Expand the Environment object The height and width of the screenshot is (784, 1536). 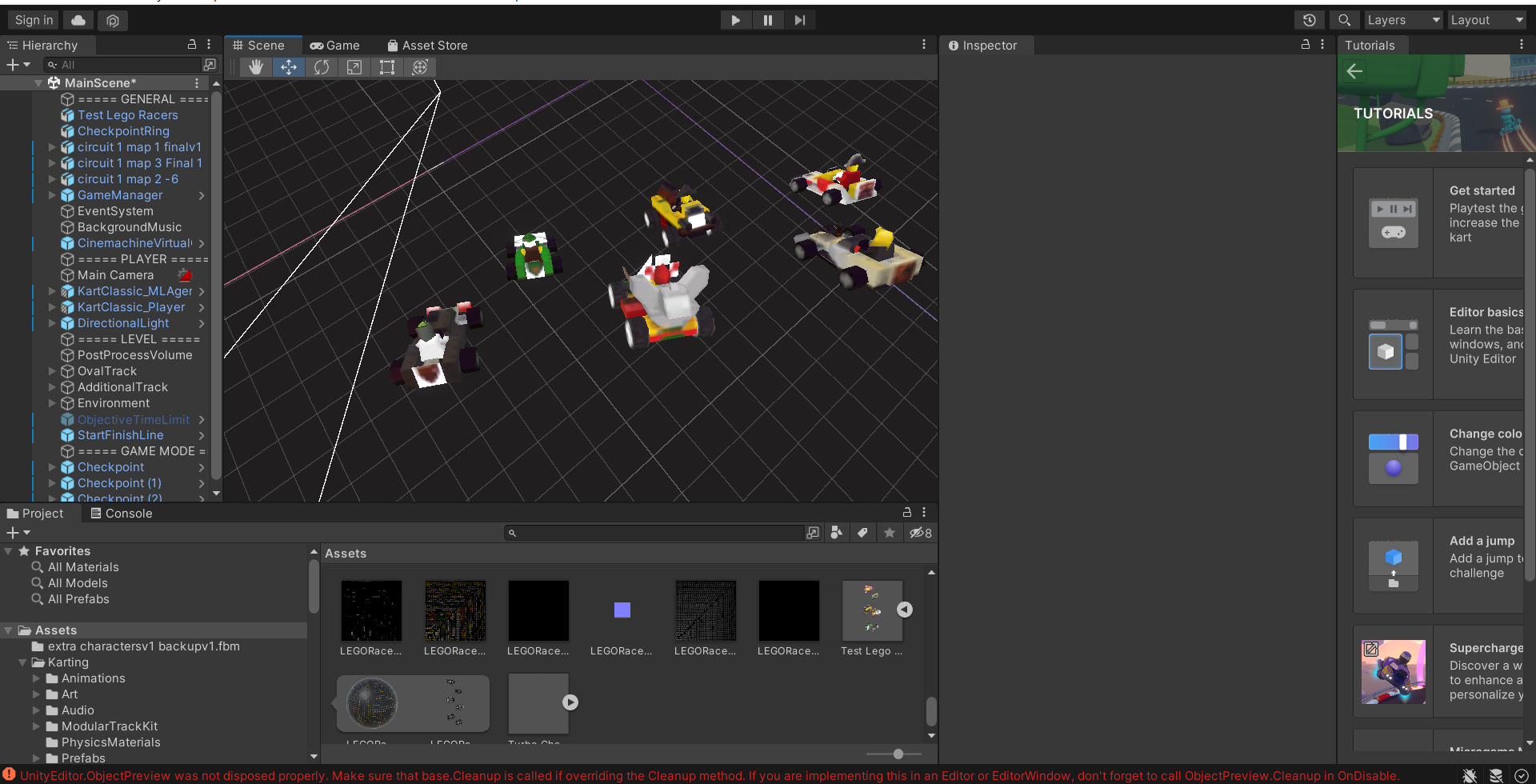click(x=52, y=403)
